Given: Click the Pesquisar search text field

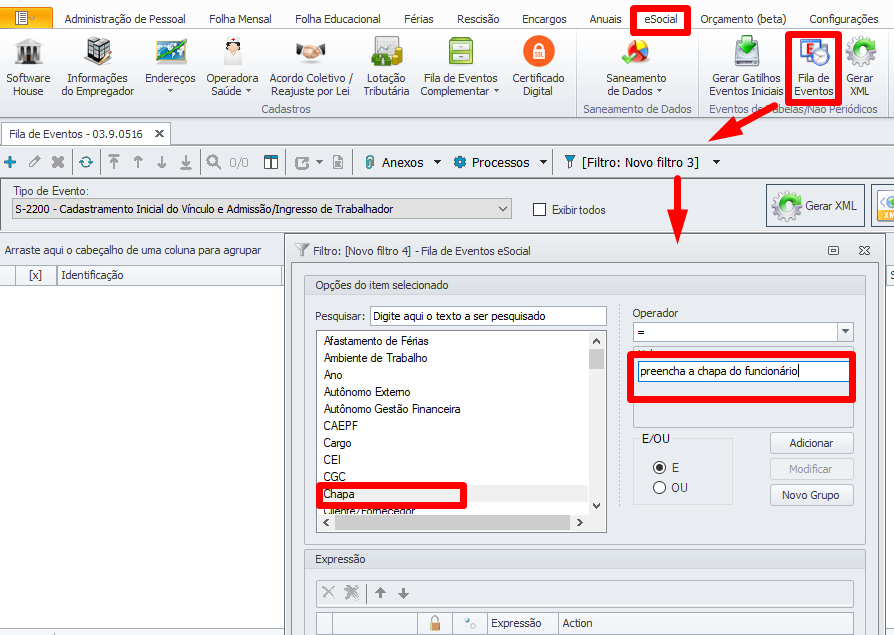Looking at the screenshot, I should [x=487, y=316].
